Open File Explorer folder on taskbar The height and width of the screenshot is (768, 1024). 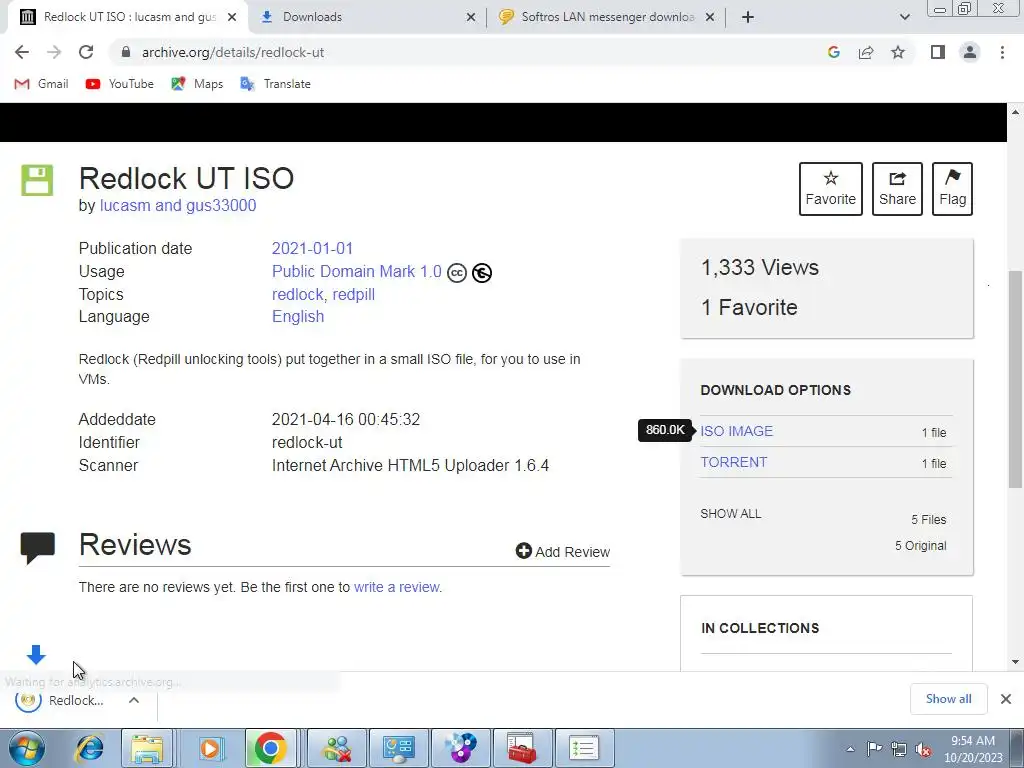(148, 748)
